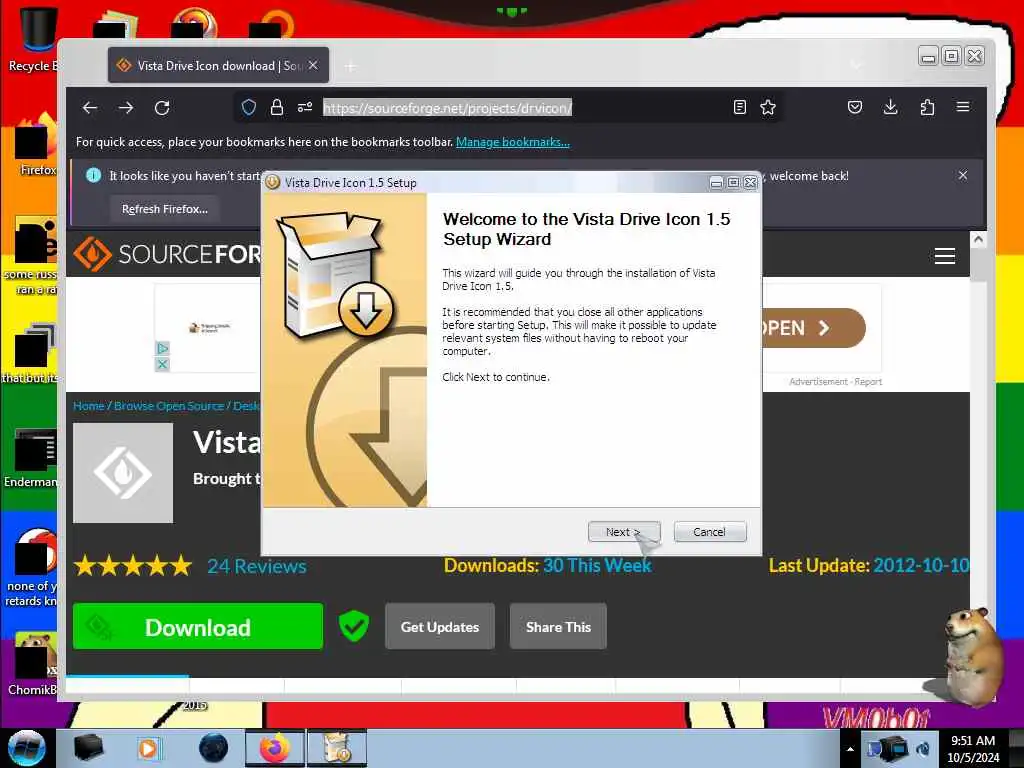Click the ad choices triangle icon
The width and height of the screenshot is (1024, 768).
[x=163, y=348]
